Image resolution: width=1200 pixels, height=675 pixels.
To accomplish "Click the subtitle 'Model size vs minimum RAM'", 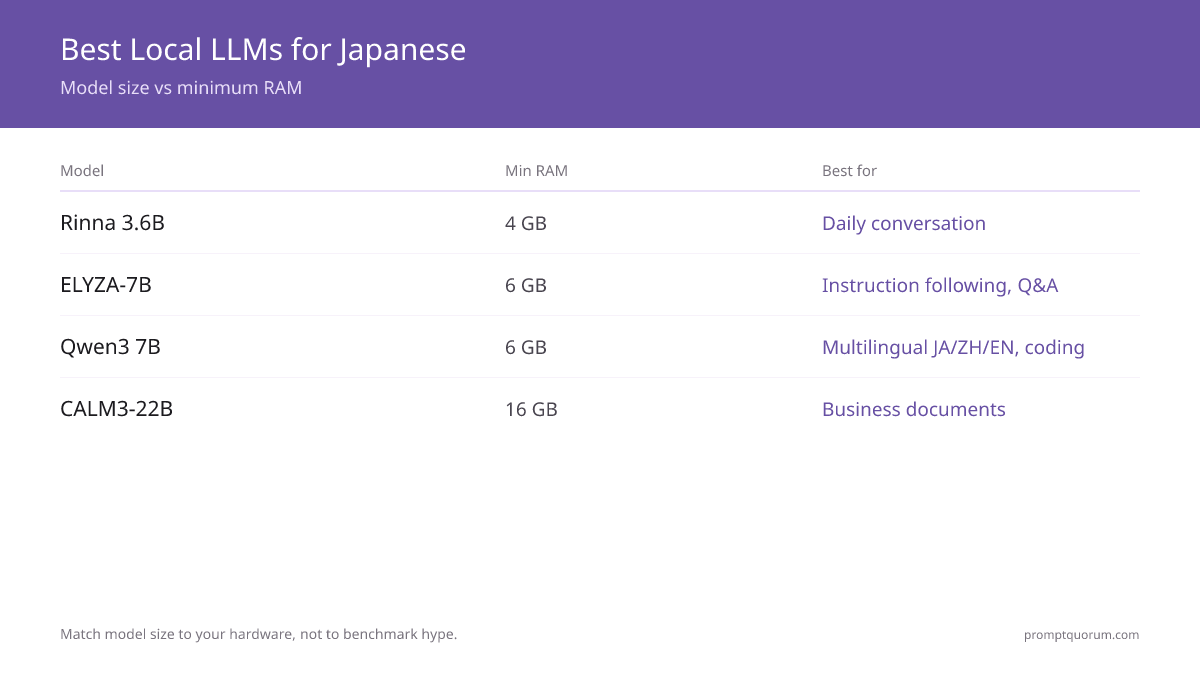I will 181,88.
